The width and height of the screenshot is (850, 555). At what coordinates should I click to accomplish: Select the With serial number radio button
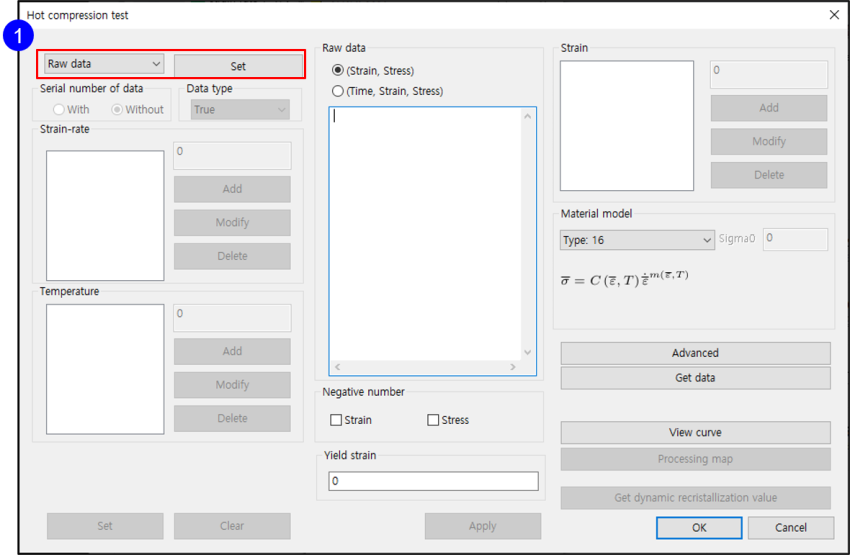(x=59, y=109)
